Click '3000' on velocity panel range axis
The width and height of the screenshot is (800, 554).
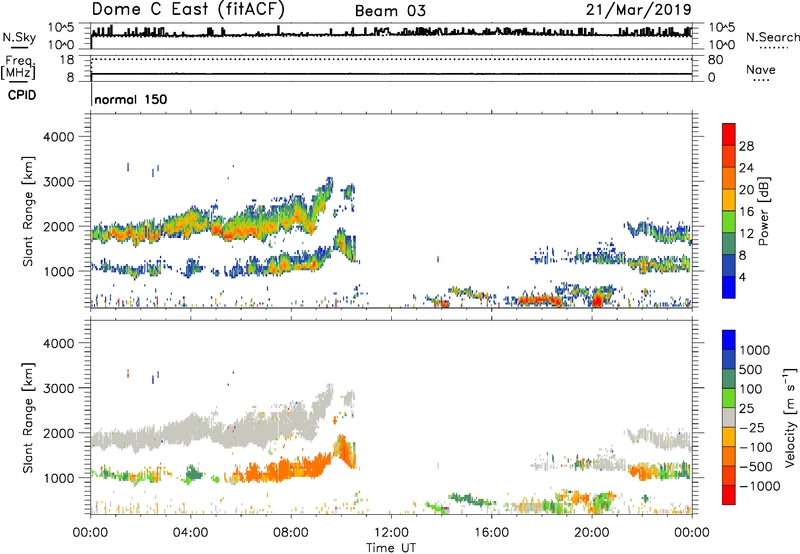pyautogui.click(x=58, y=388)
